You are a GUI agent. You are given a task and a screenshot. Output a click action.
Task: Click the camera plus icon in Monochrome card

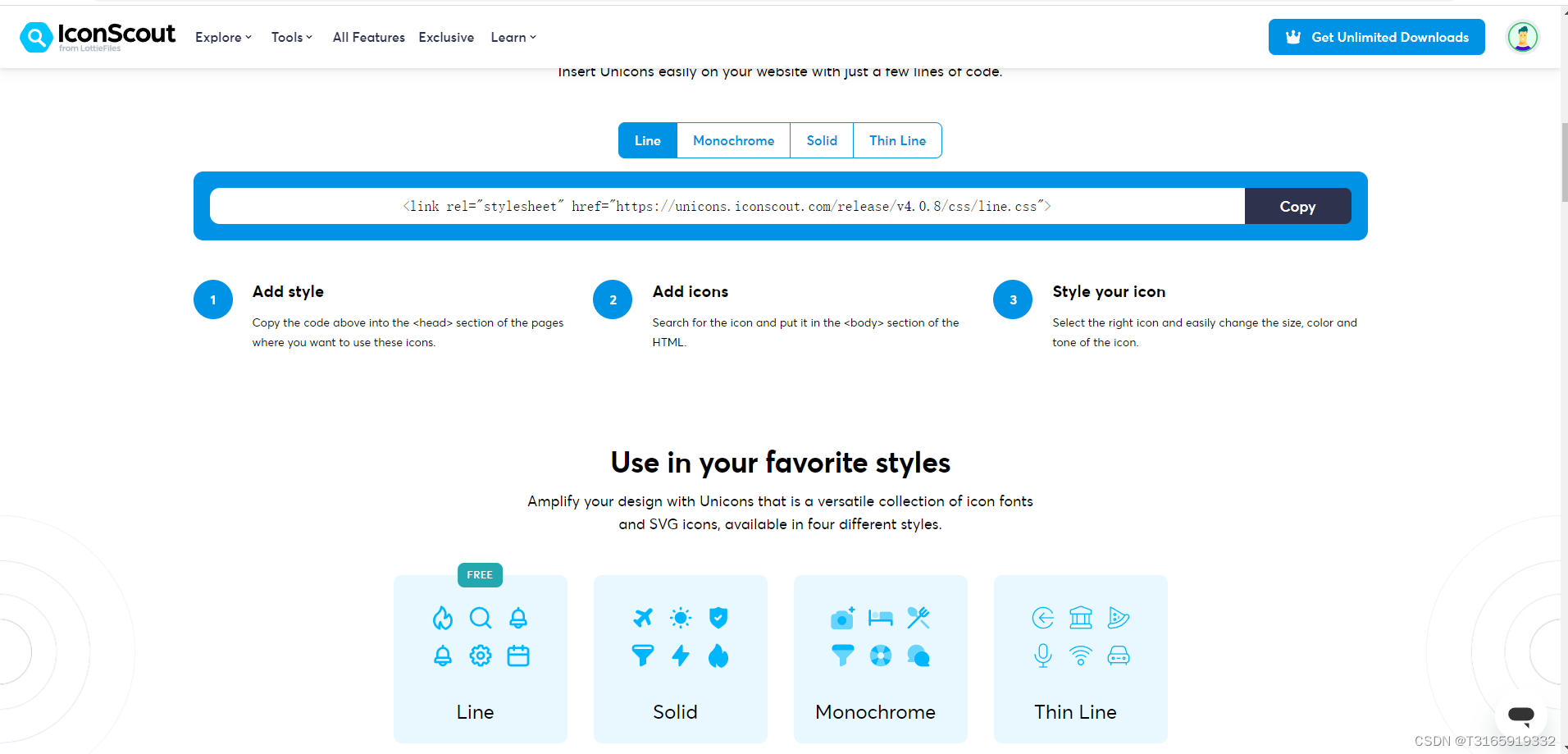(x=843, y=618)
